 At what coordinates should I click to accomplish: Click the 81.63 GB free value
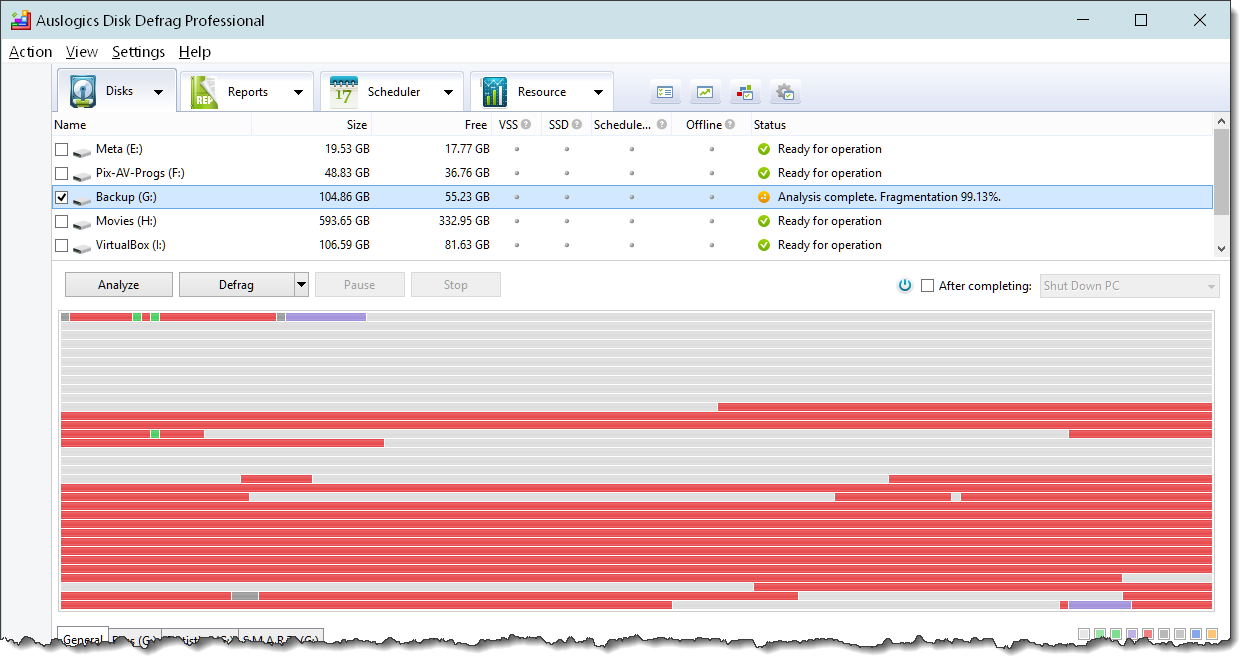[x=466, y=245]
